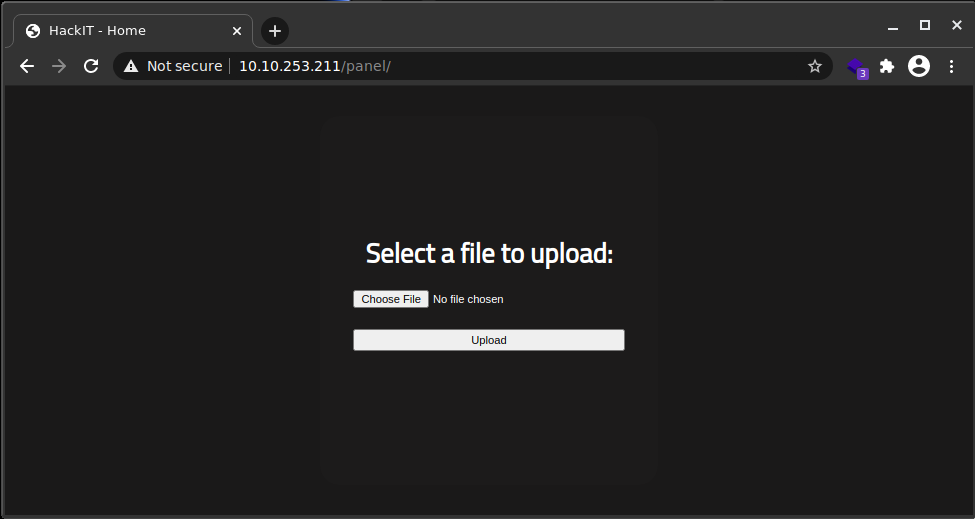Focus the address bar showing 10.10.253.211/panel/
This screenshot has height=519, width=975.
(x=500, y=66)
